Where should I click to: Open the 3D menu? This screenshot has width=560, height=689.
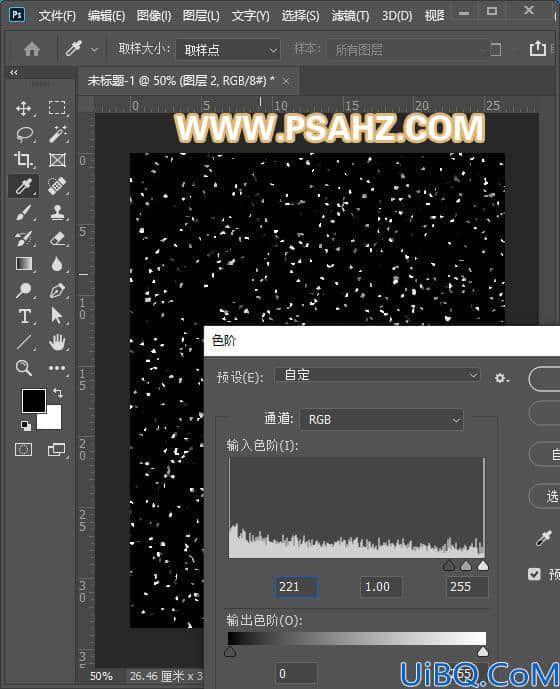tap(397, 16)
